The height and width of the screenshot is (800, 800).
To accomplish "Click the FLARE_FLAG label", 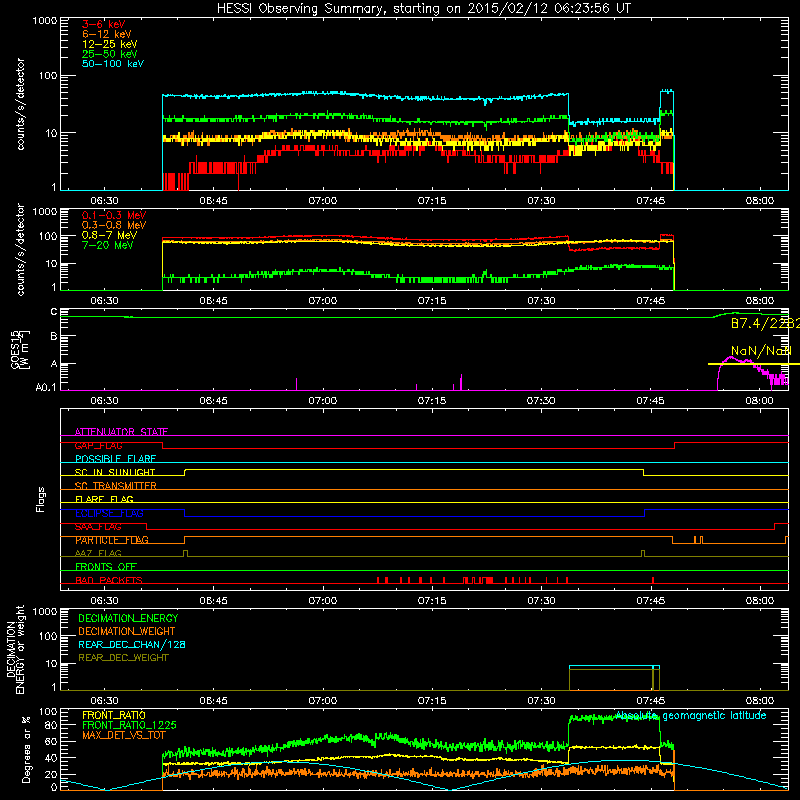I will coord(104,499).
